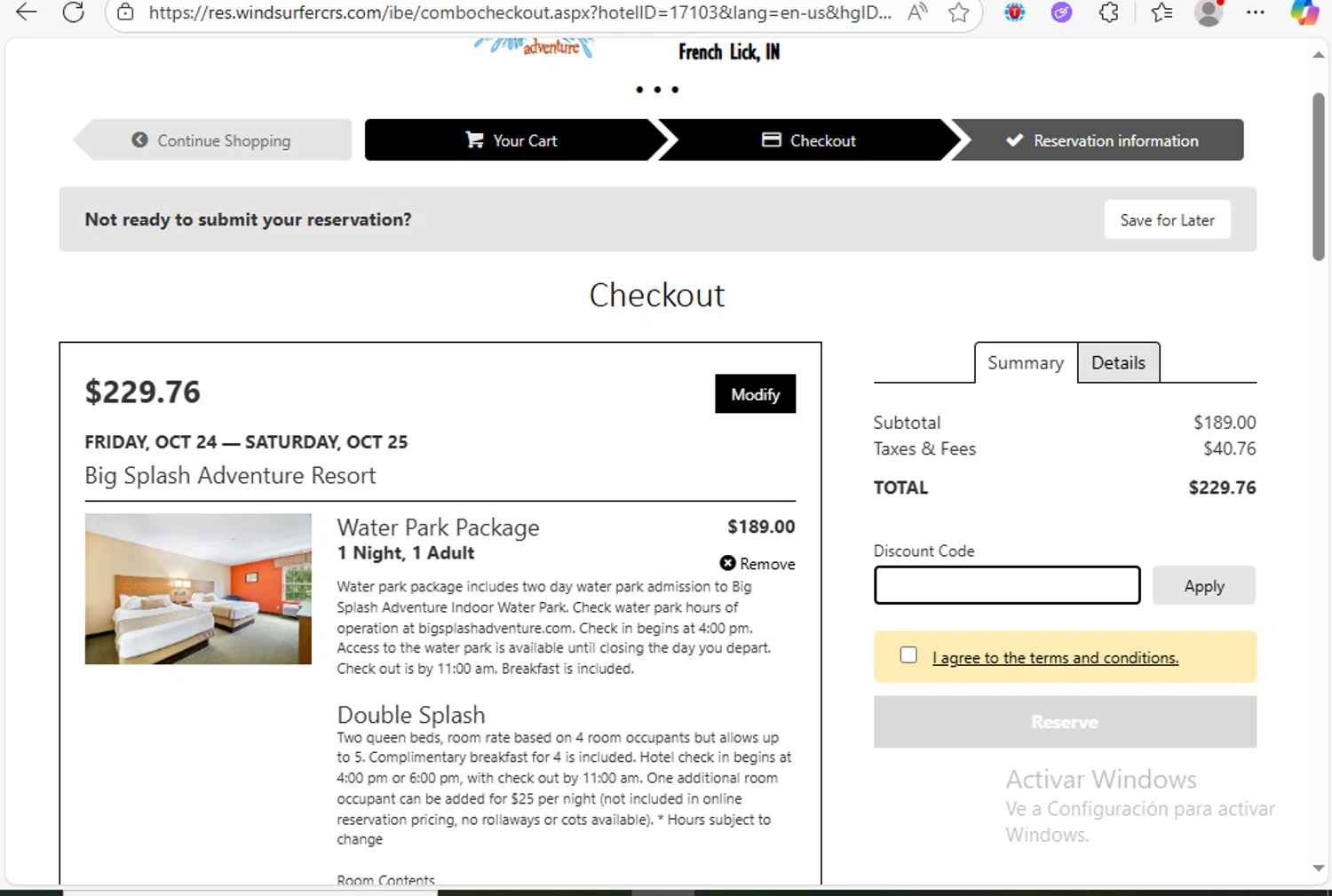This screenshot has width=1332, height=896.
Task: Open the Your Cart step
Action: (511, 140)
